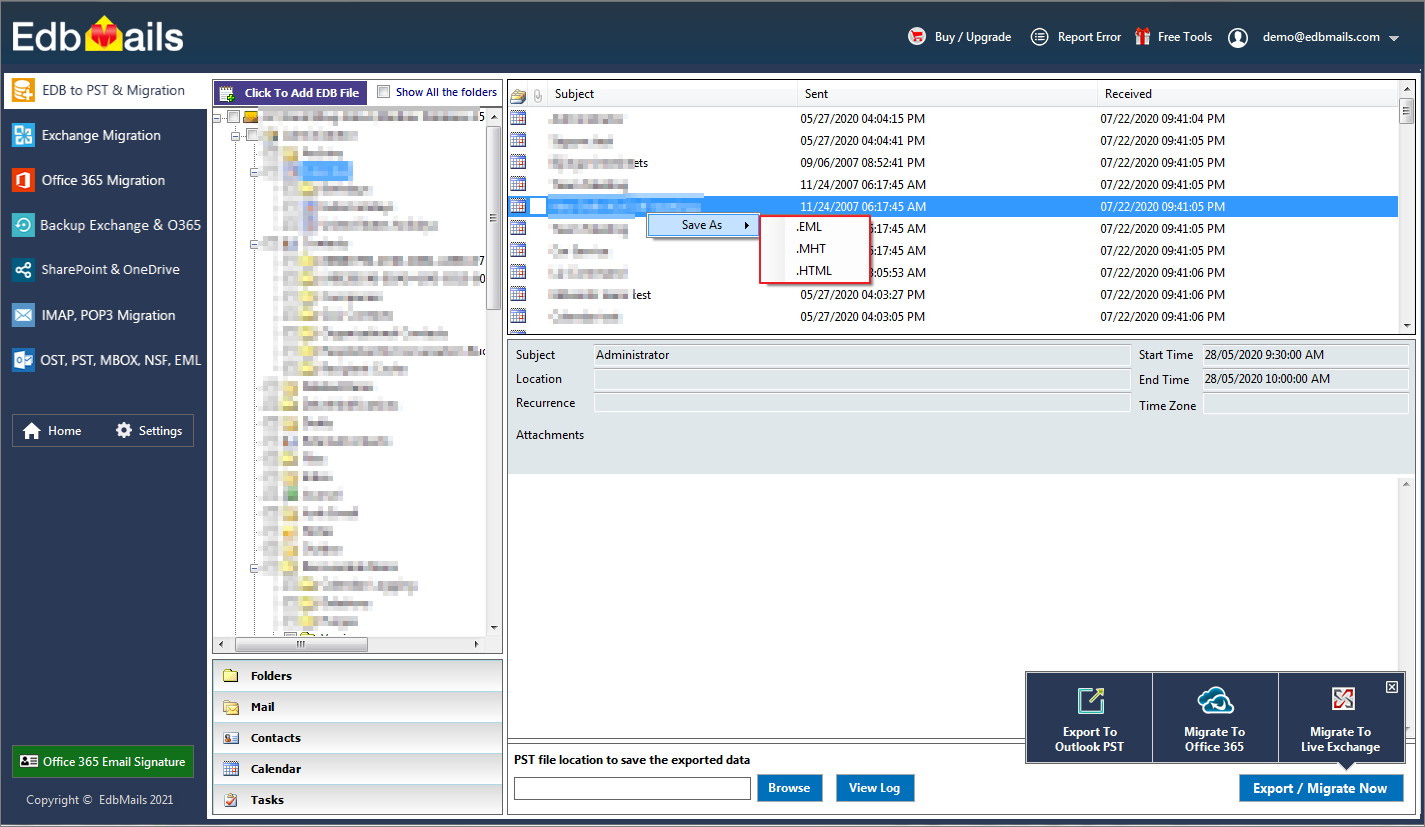Open the View Log button

pyautogui.click(x=875, y=788)
